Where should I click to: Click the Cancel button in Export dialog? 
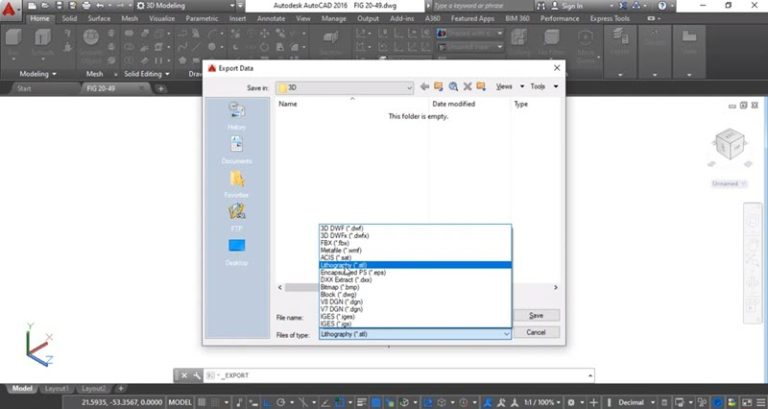pyautogui.click(x=536, y=332)
